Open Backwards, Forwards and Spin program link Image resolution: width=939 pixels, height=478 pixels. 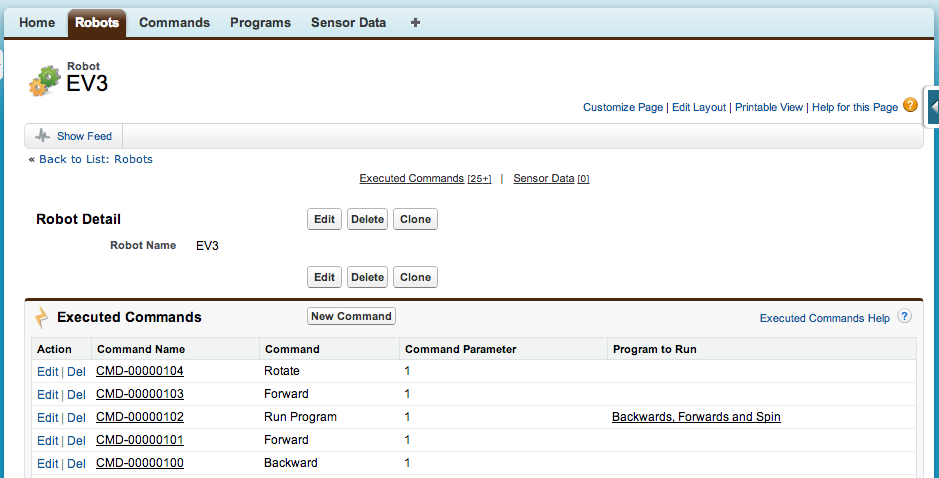point(696,417)
